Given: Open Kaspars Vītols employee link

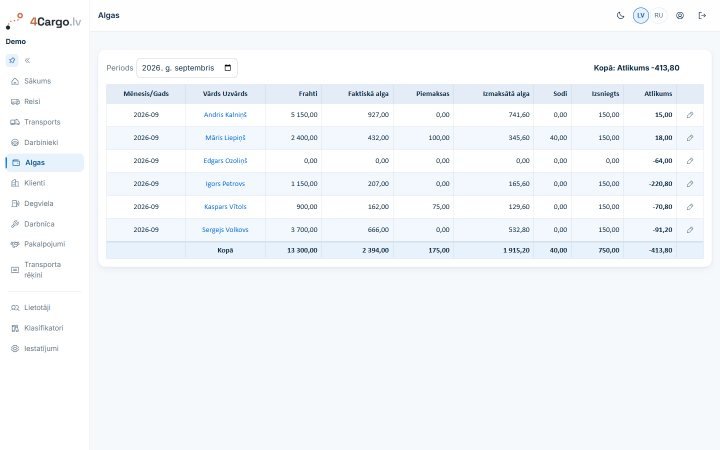Looking at the screenshot, I should (x=225, y=207).
